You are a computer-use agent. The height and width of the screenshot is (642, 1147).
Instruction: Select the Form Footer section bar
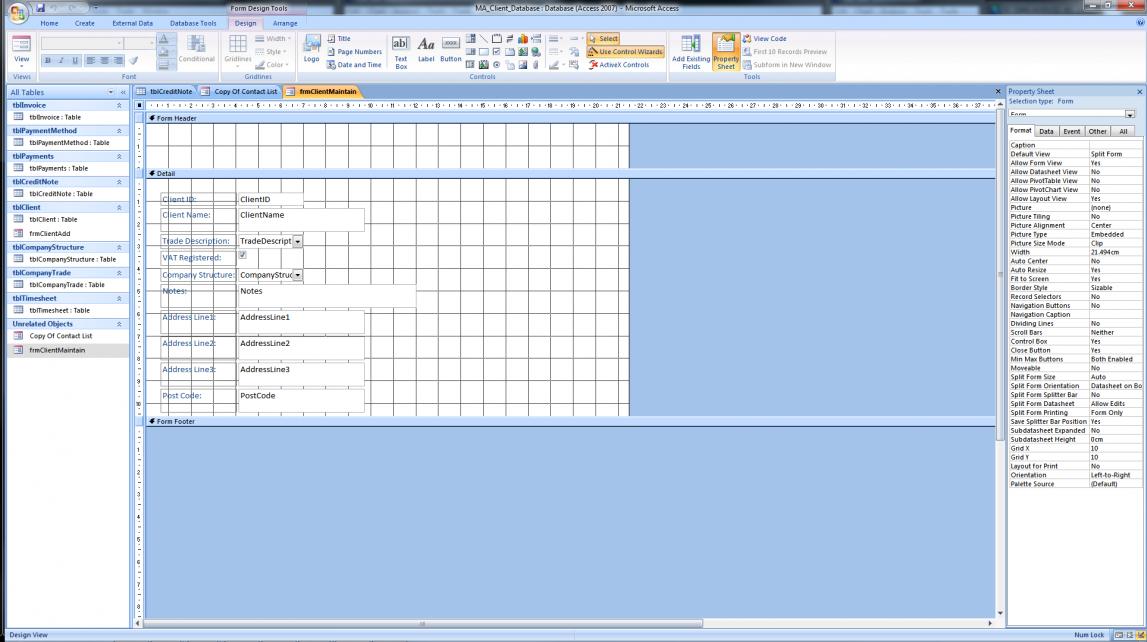coord(571,422)
